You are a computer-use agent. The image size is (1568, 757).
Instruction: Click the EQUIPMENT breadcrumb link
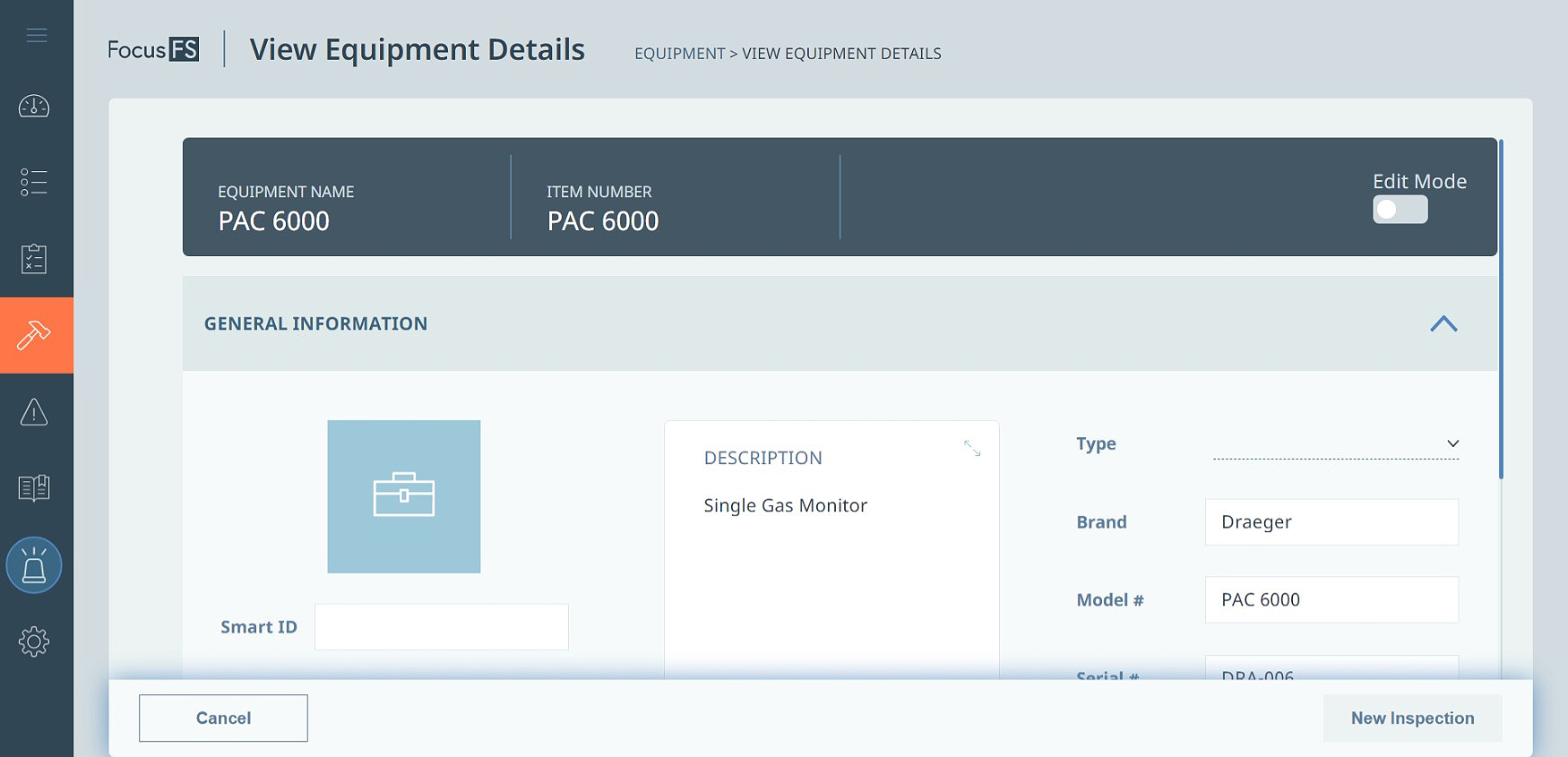680,54
